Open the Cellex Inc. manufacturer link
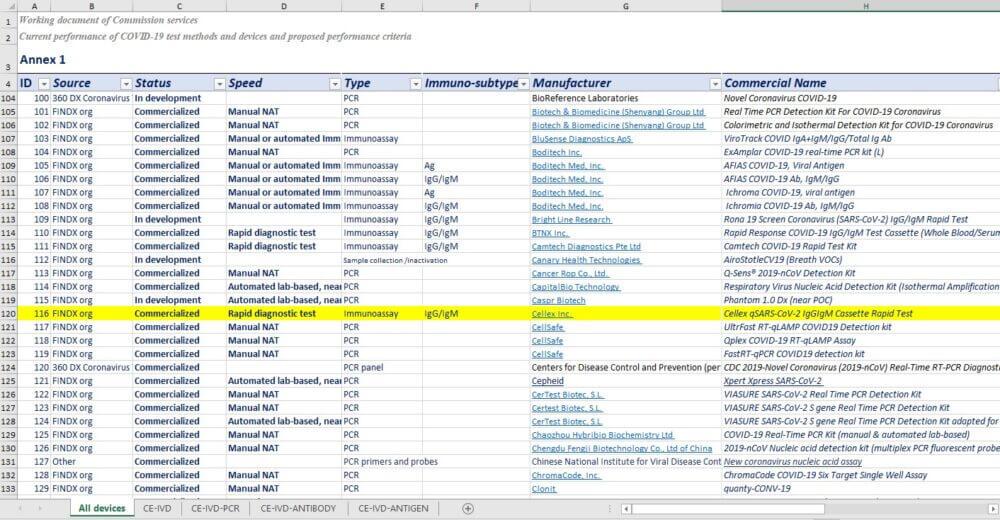This screenshot has width=1000, height=520. pyautogui.click(x=551, y=314)
